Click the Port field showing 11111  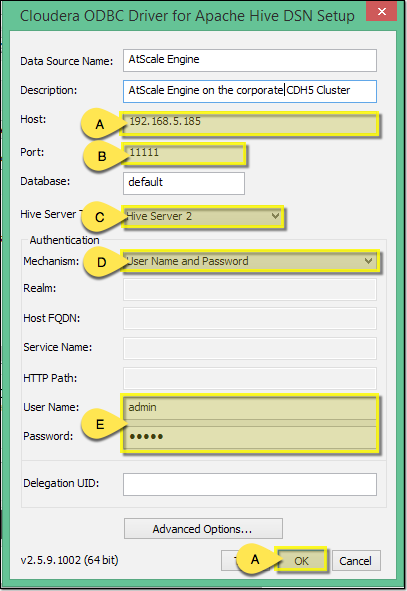tap(184, 153)
